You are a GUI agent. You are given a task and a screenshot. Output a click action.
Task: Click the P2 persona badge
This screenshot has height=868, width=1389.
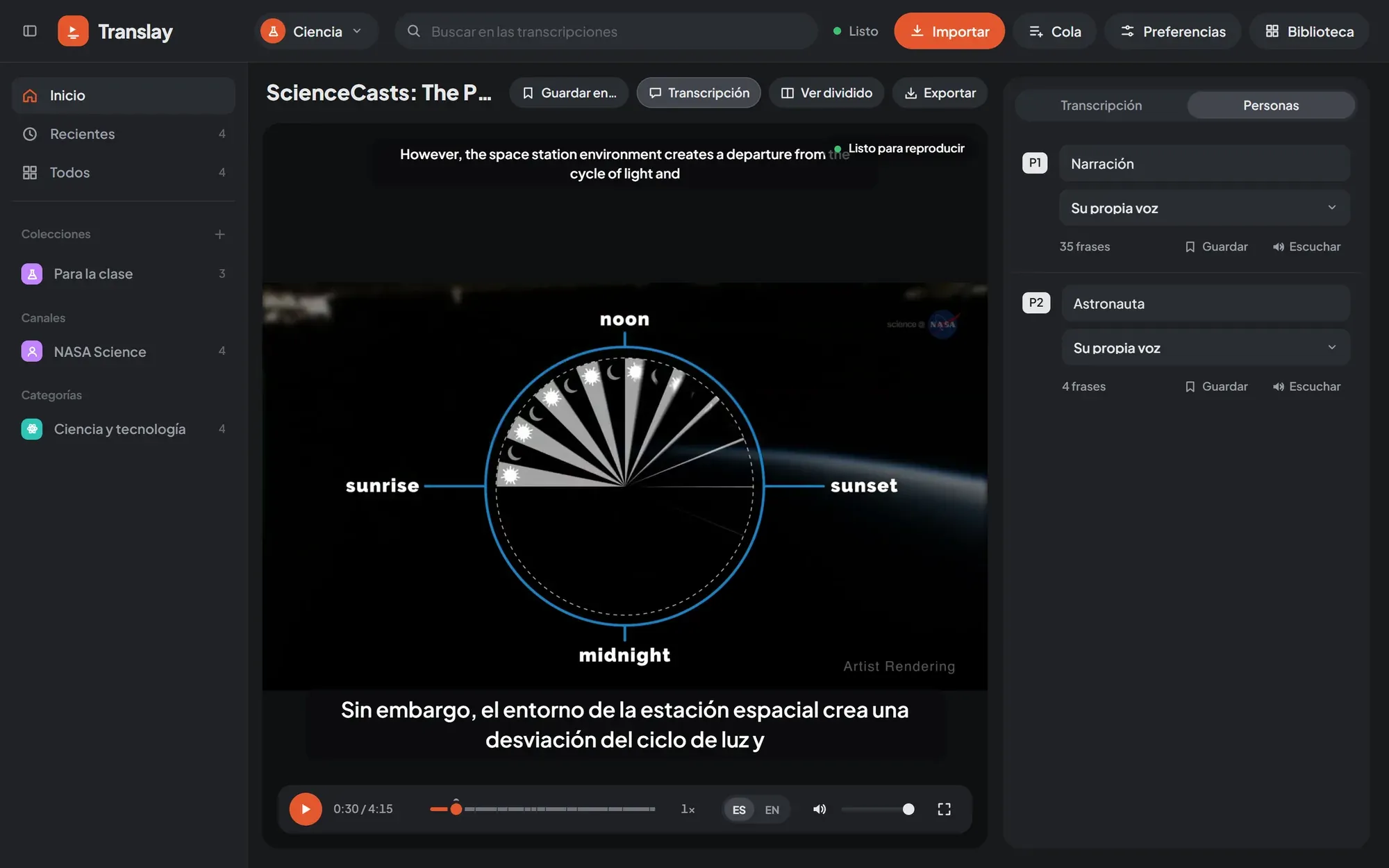coord(1036,303)
